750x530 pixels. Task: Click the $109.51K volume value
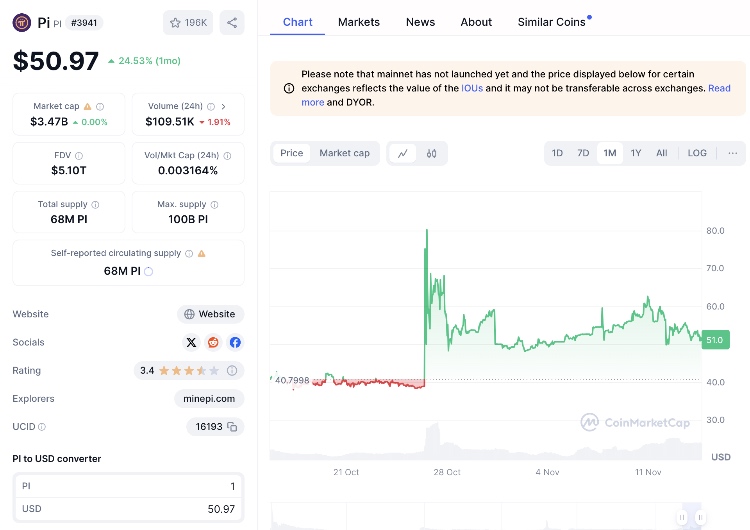[x=170, y=121]
